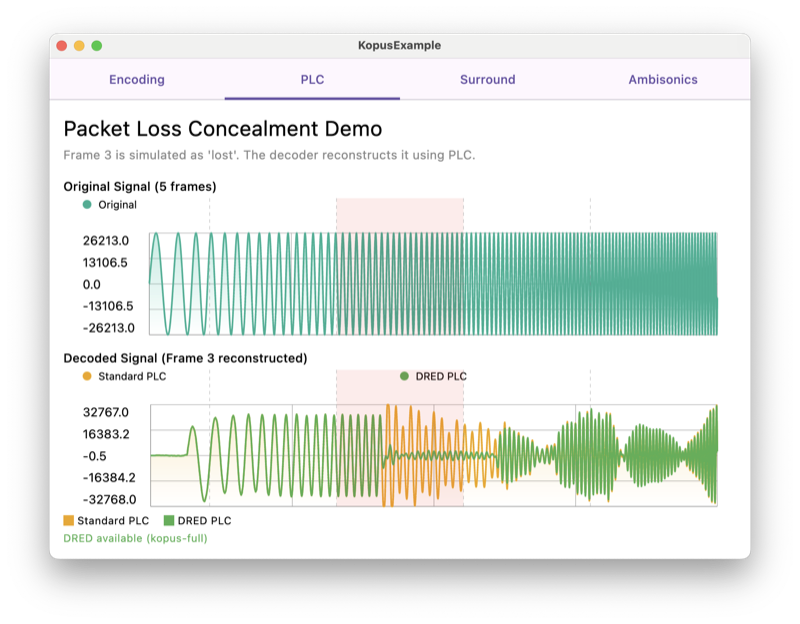Click the green zoom traffic-light button

95,44
